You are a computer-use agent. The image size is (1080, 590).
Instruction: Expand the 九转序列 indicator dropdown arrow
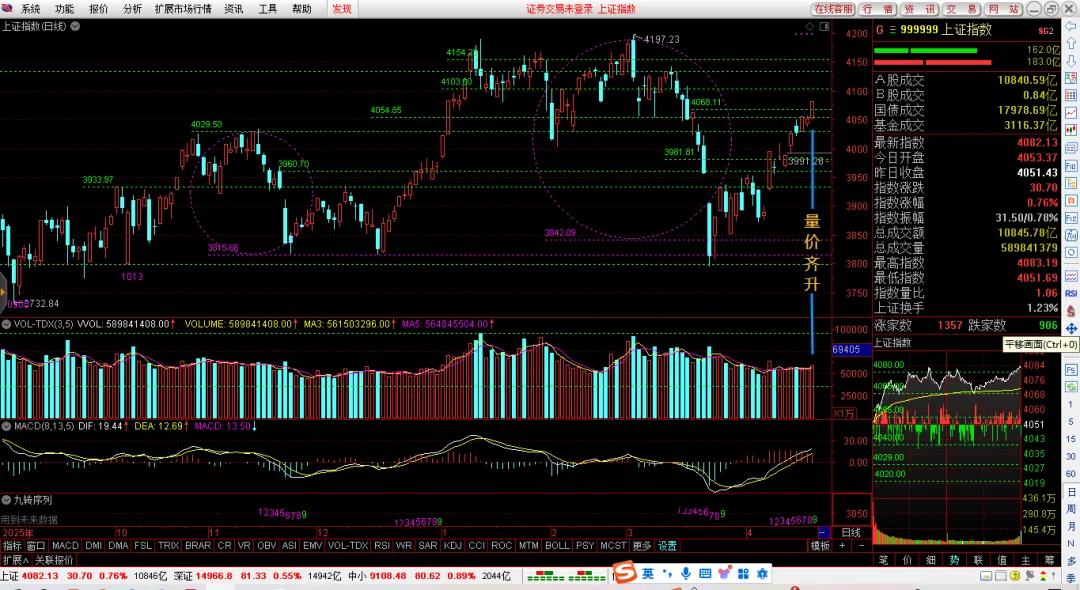(x=6, y=500)
